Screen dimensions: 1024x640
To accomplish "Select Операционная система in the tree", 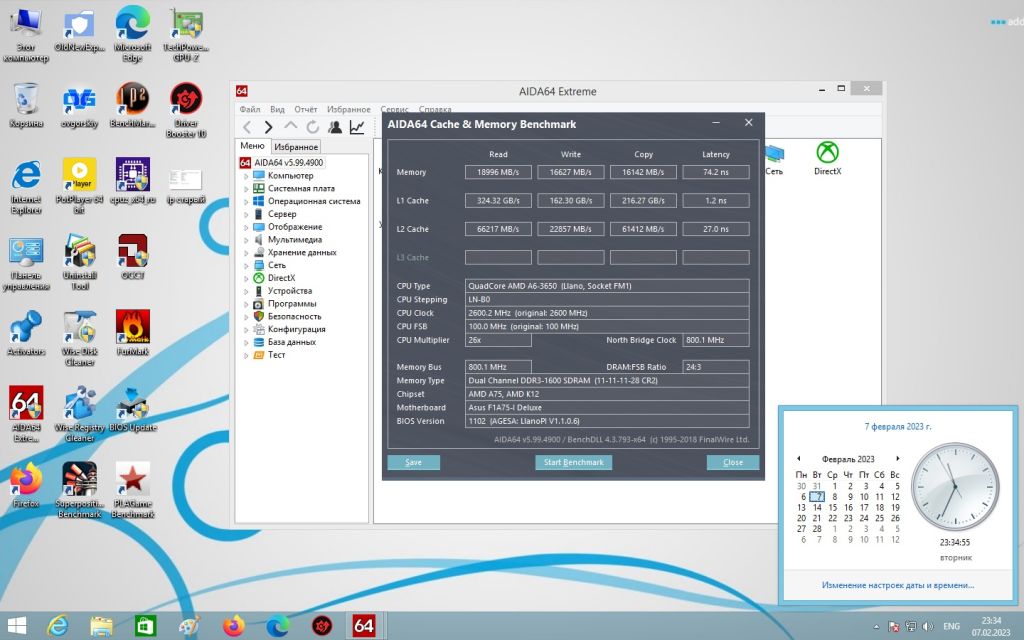I will point(314,201).
